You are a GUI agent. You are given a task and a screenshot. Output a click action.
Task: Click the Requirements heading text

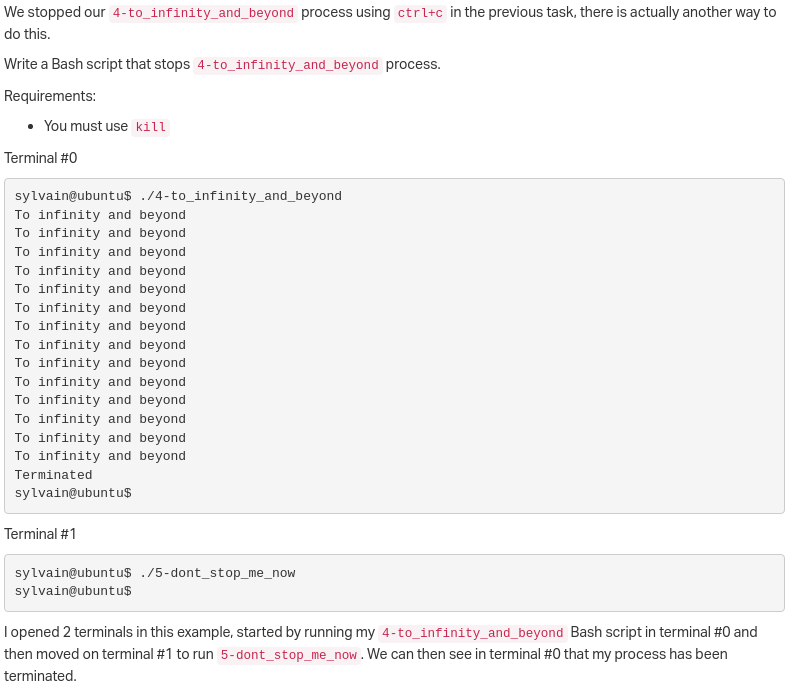[50, 96]
